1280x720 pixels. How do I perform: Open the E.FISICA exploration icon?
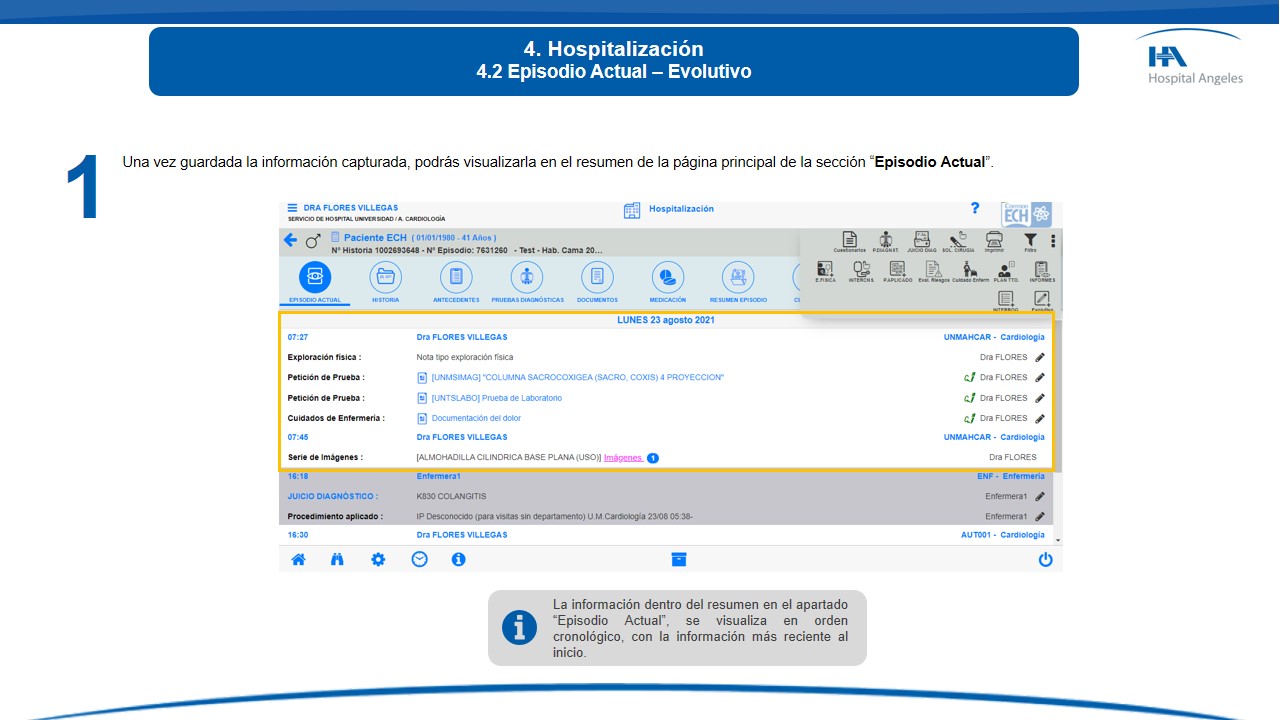pyautogui.click(x=825, y=269)
